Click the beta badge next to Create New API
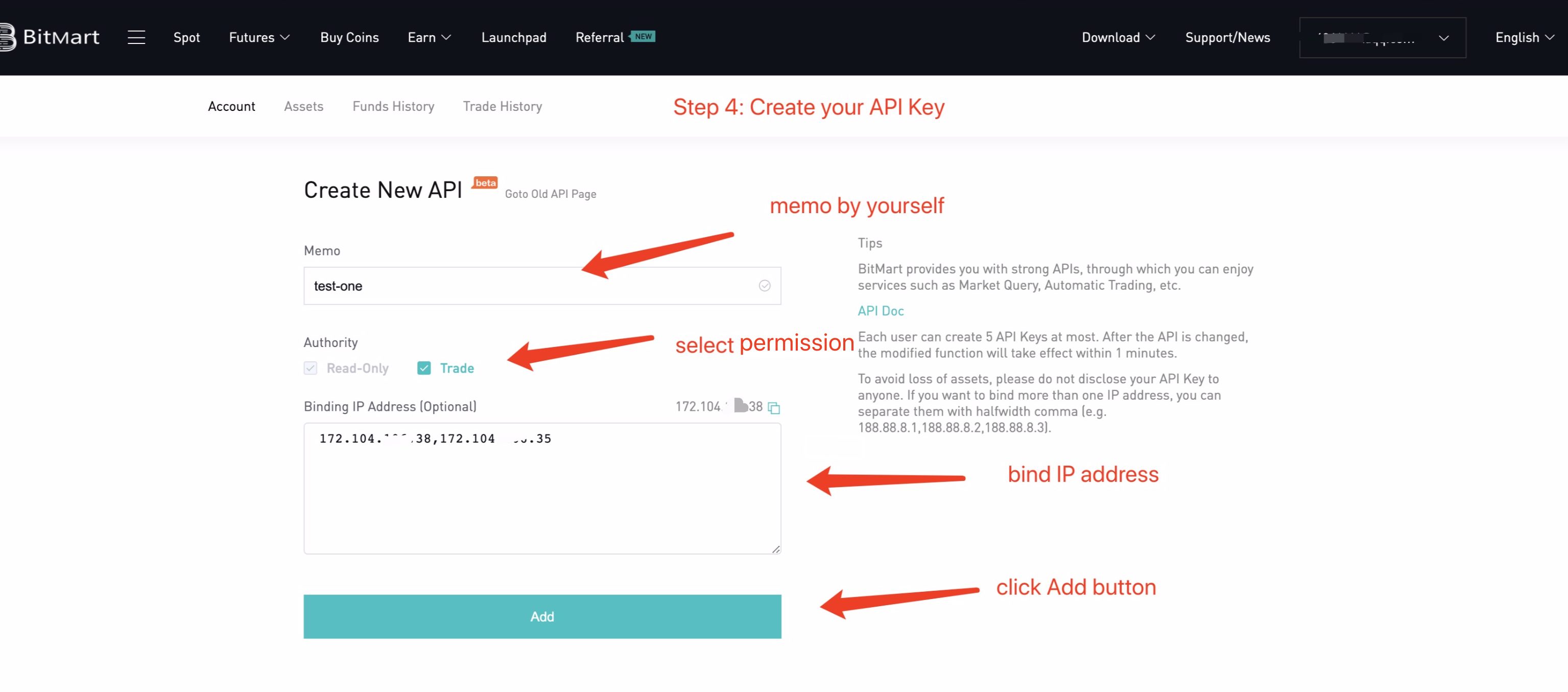 coord(485,183)
